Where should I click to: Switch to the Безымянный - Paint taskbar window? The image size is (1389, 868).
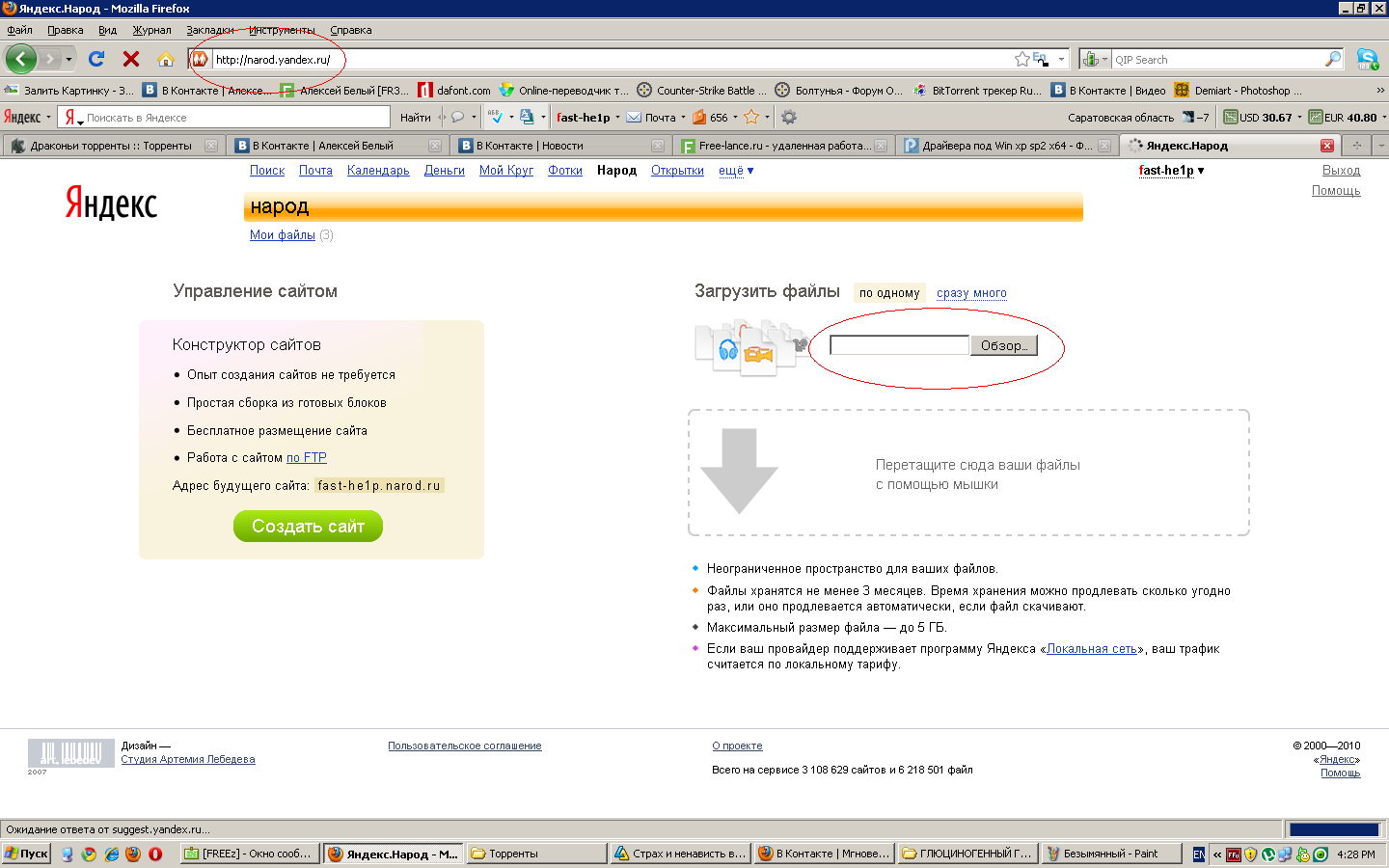[1112, 854]
